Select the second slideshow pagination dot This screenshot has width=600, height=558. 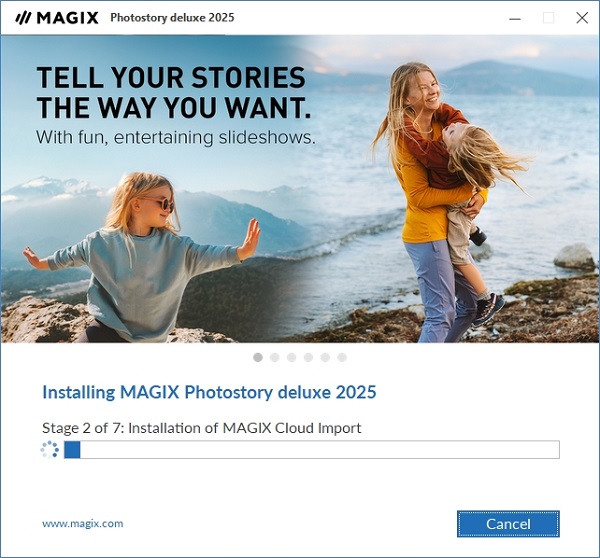[275, 357]
